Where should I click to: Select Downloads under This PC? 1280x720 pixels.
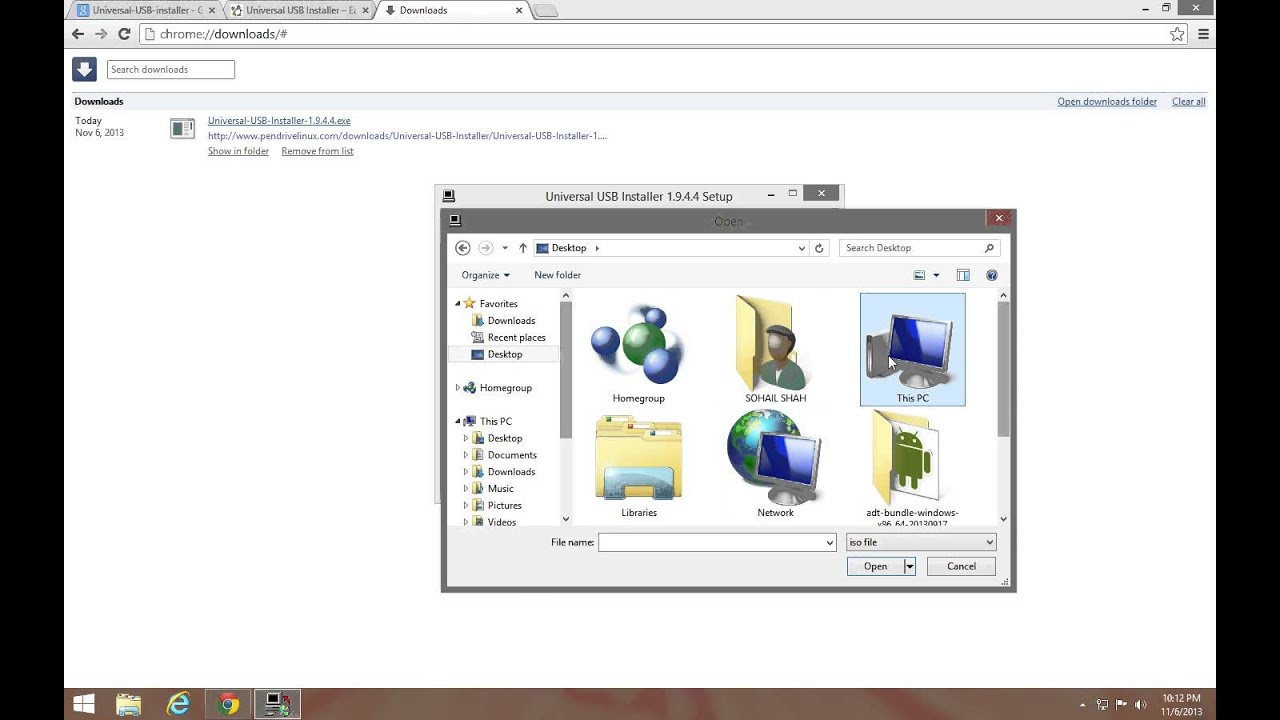(x=511, y=472)
